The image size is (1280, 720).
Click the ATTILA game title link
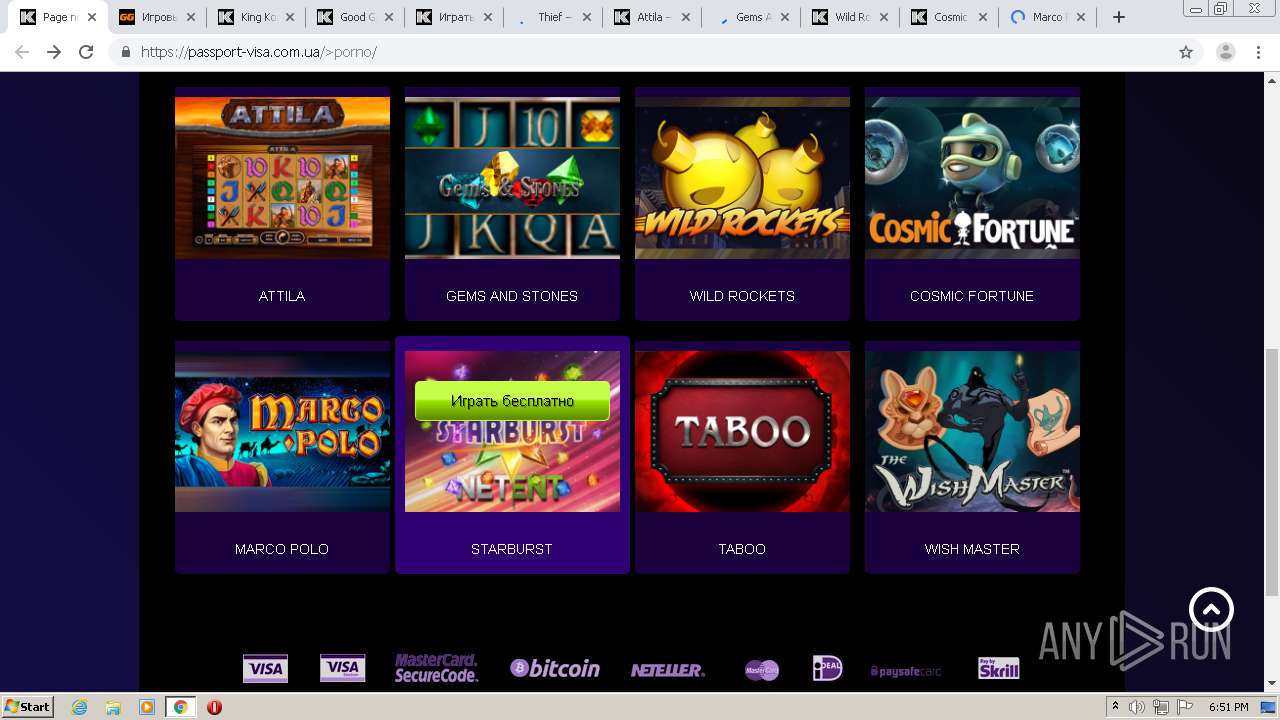pyautogui.click(x=282, y=296)
